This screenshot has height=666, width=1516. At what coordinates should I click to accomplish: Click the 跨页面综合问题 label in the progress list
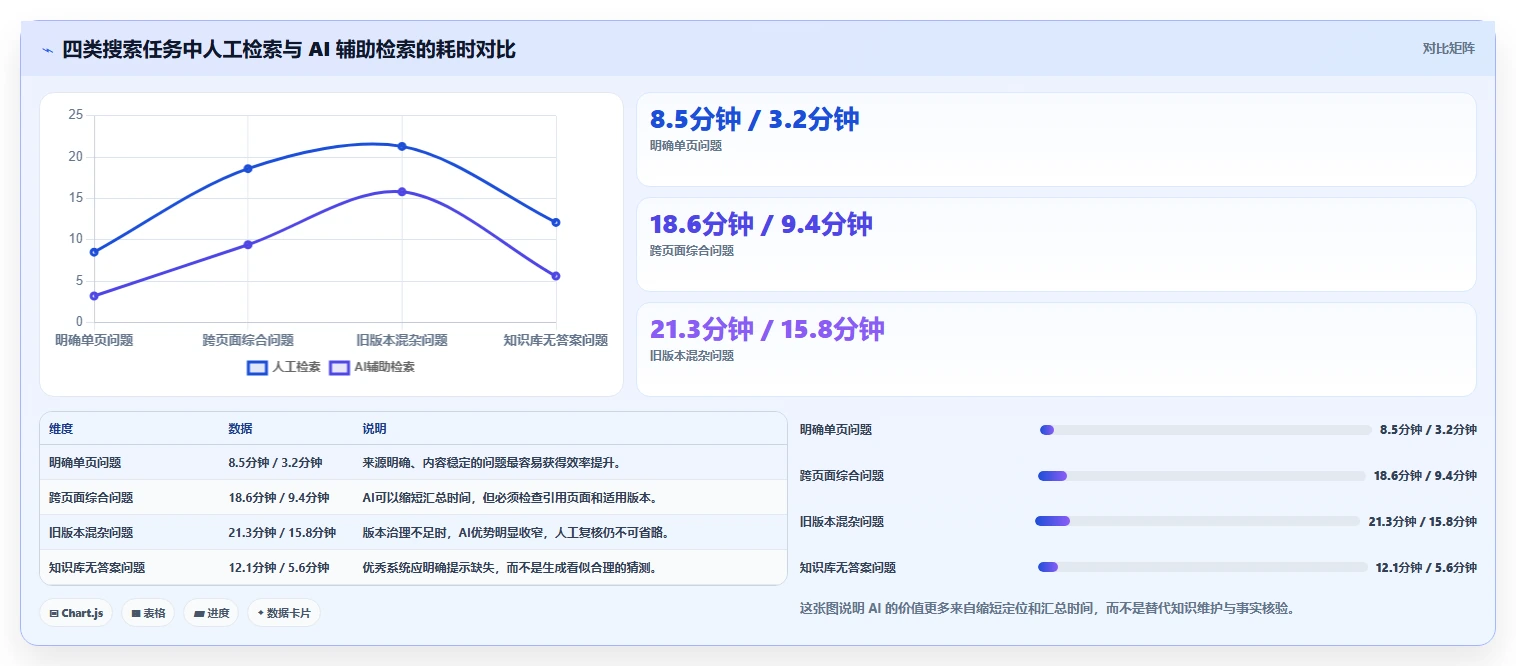tap(842, 476)
